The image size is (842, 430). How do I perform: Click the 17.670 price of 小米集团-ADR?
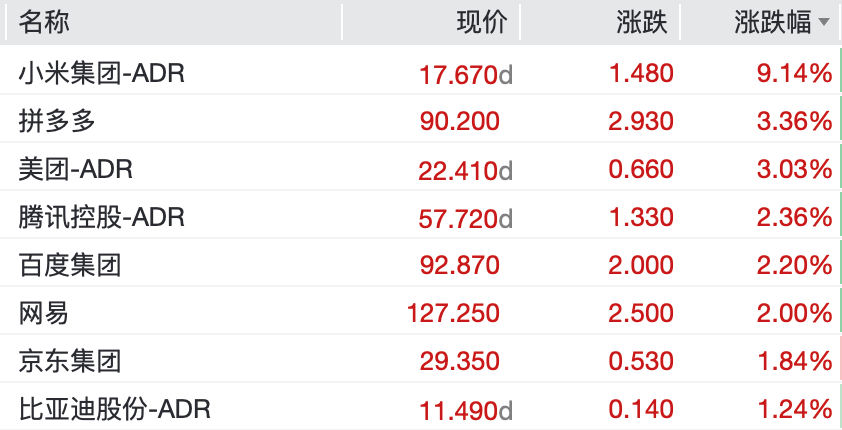tap(459, 75)
